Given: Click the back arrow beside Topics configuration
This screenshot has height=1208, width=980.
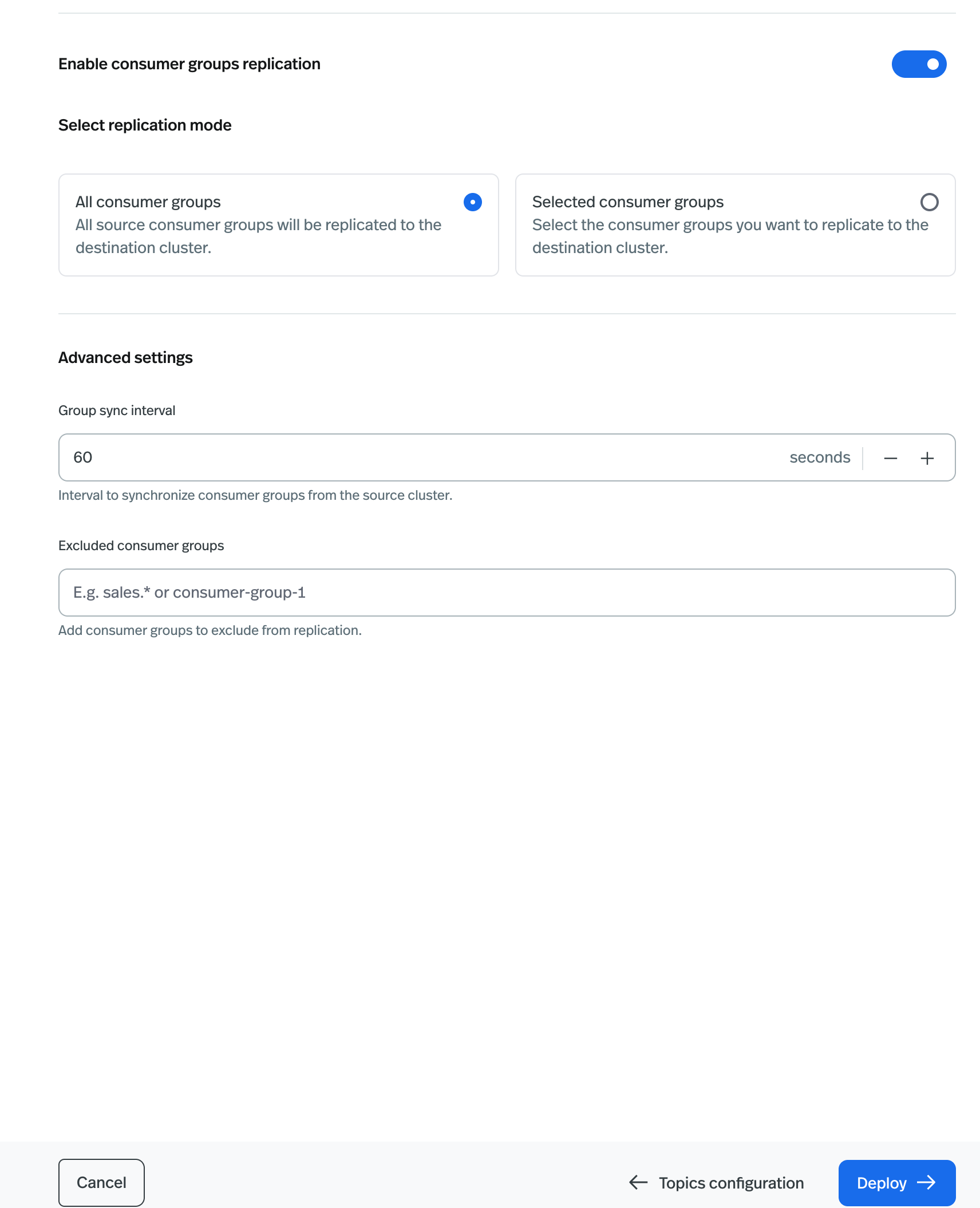Looking at the screenshot, I should (x=637, y=1182).
